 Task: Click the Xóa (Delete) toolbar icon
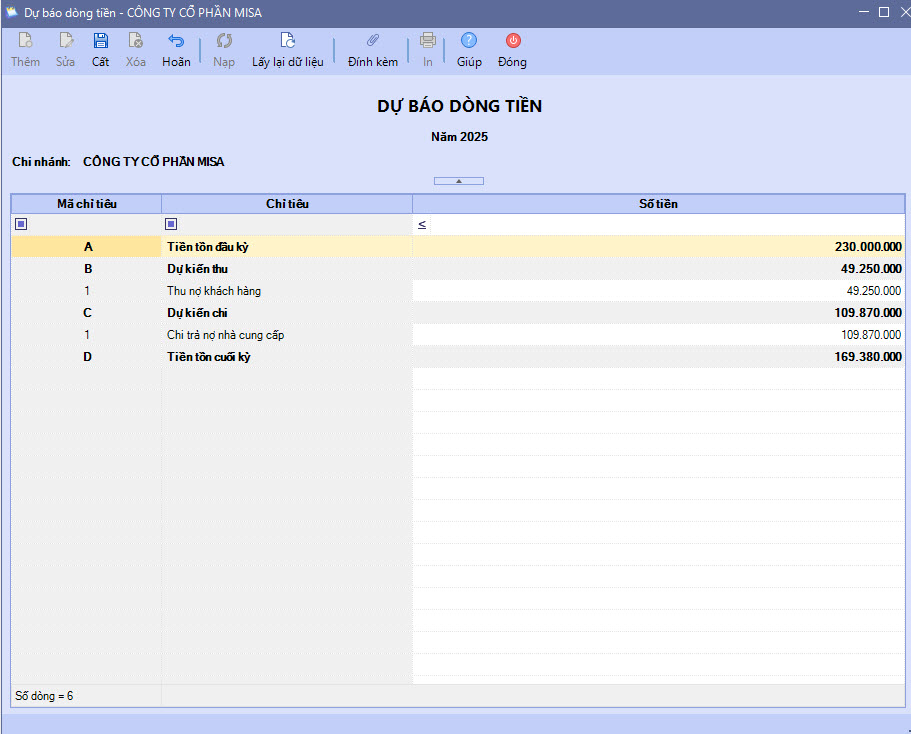point(136,41)
